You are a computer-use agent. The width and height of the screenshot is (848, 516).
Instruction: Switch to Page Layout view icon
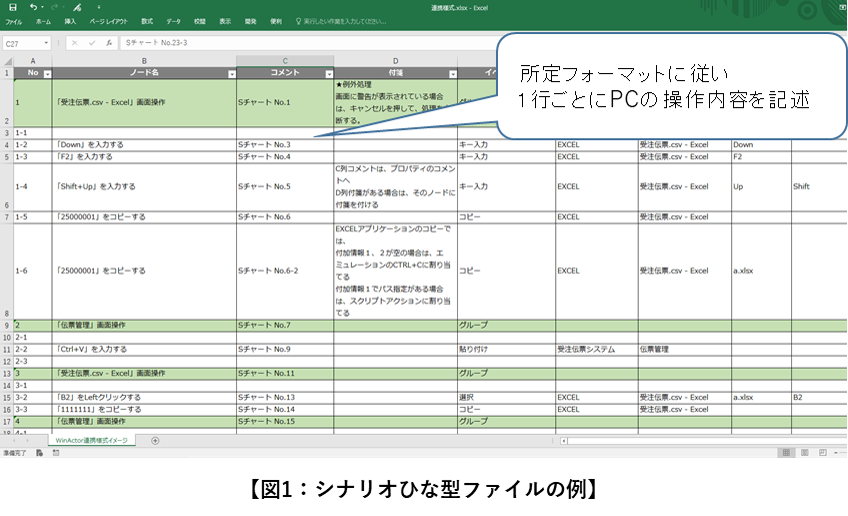pos(805,453)
